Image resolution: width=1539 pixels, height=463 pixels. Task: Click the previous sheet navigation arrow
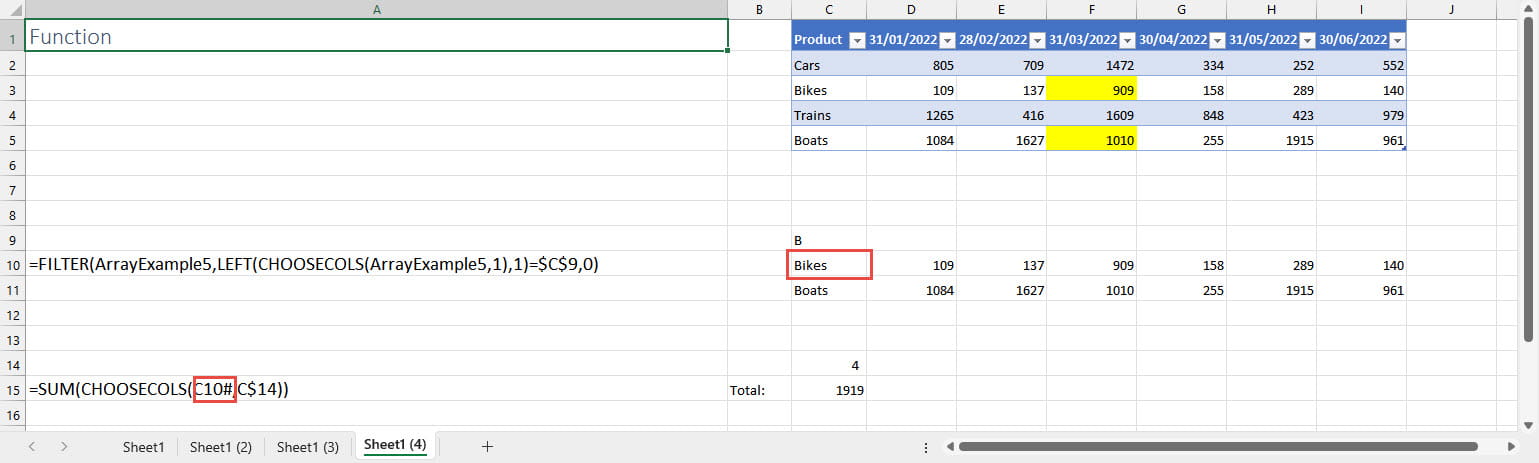(32, 447)
